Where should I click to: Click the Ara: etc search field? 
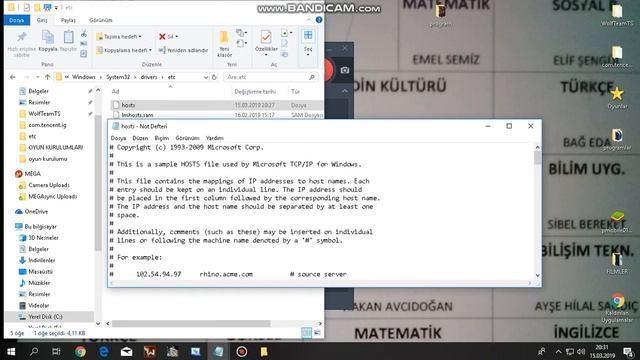click(x=270, y=77)
